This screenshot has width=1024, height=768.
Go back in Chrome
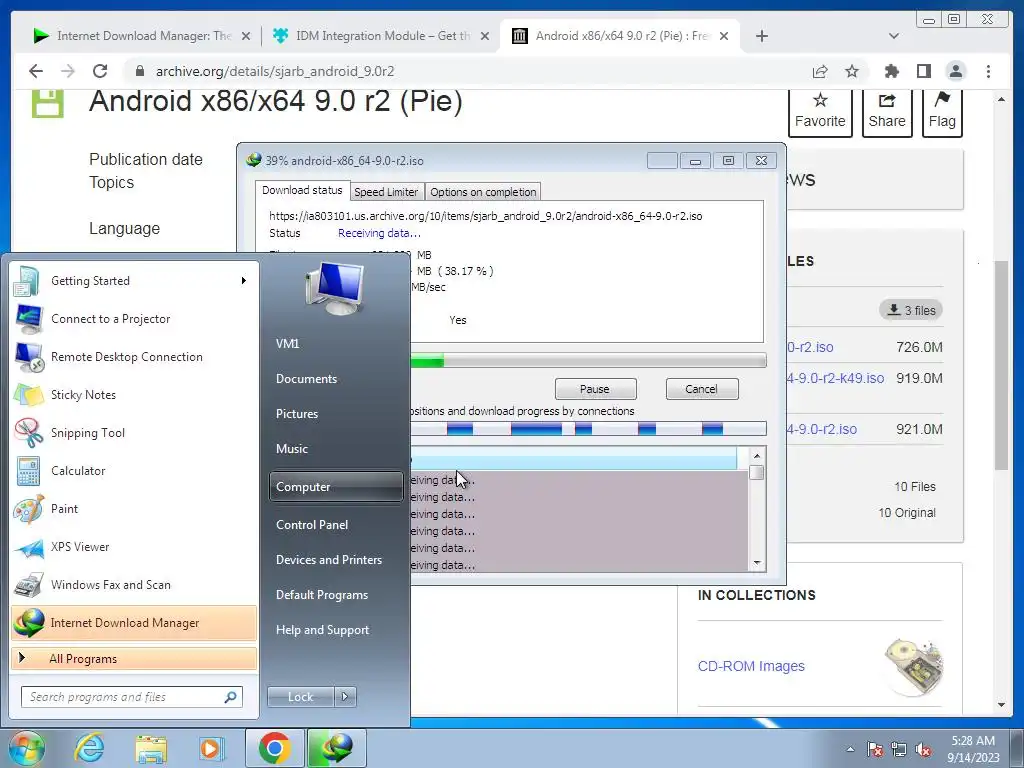[36, 71]
